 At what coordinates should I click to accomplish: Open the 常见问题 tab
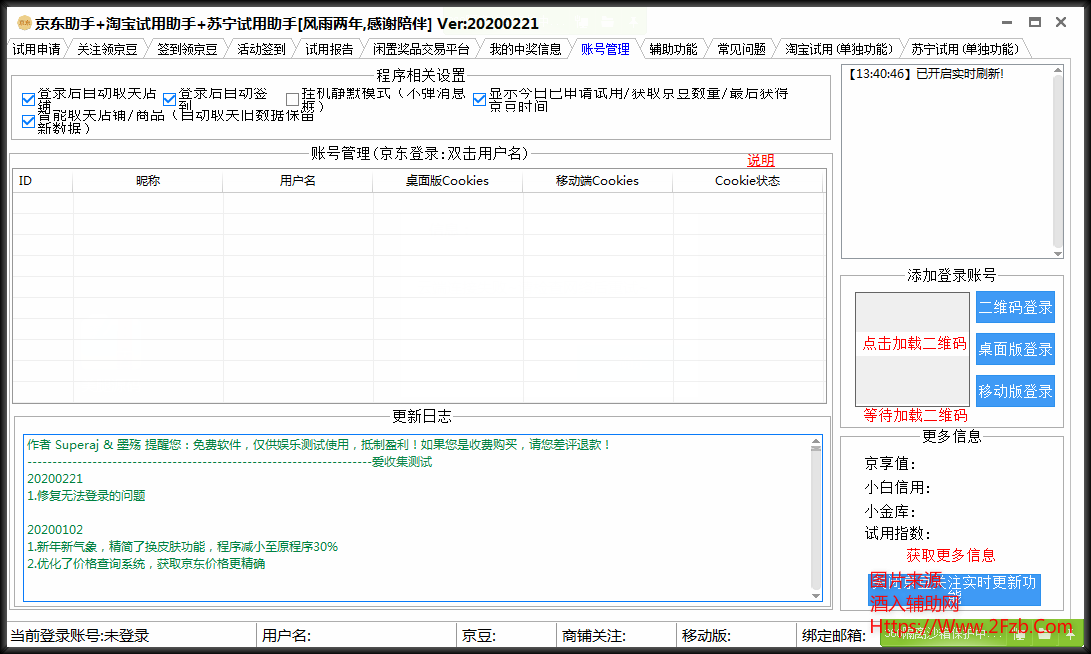click(x=741, y=49)
